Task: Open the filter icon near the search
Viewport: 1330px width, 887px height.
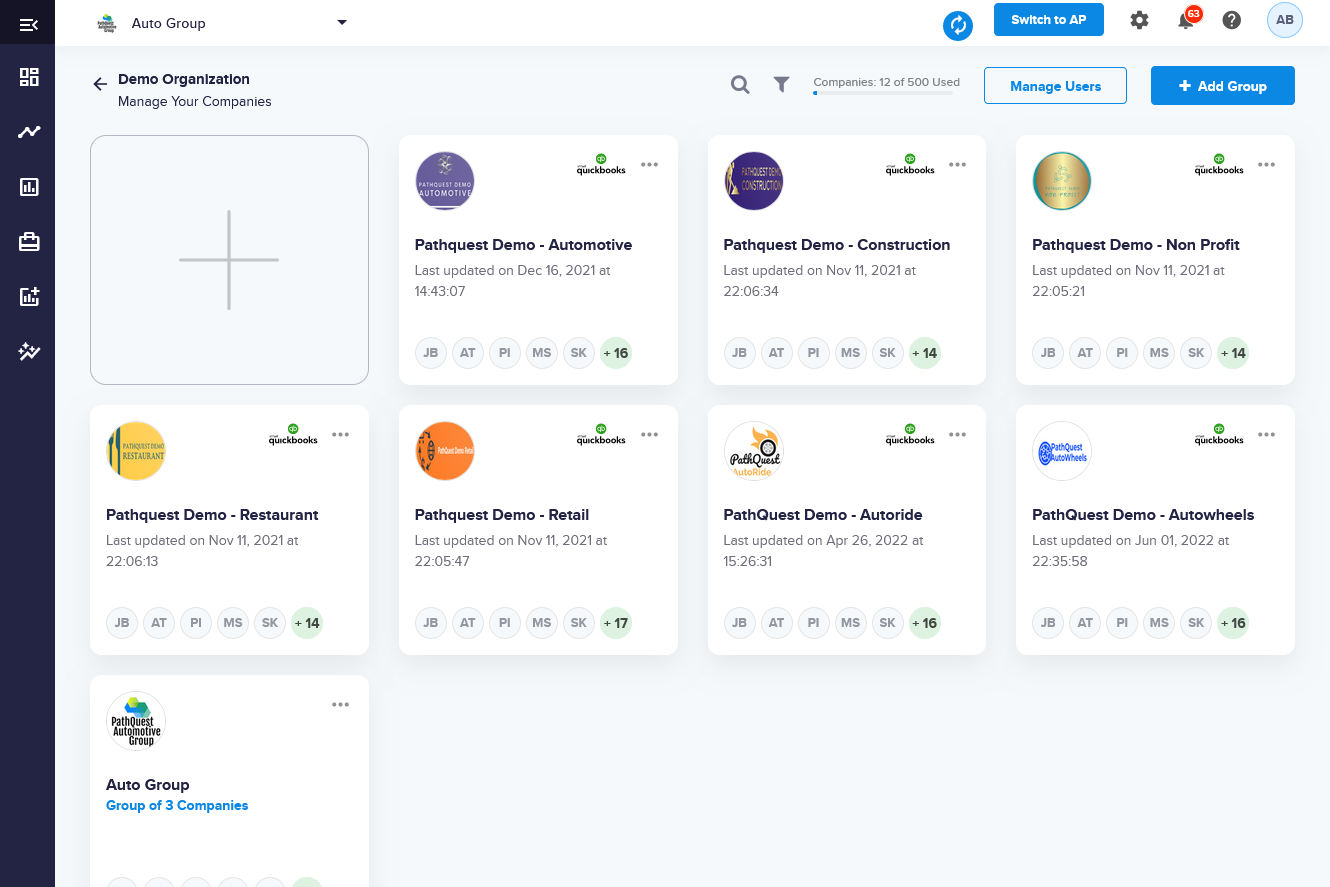Action: pos(781,84)
